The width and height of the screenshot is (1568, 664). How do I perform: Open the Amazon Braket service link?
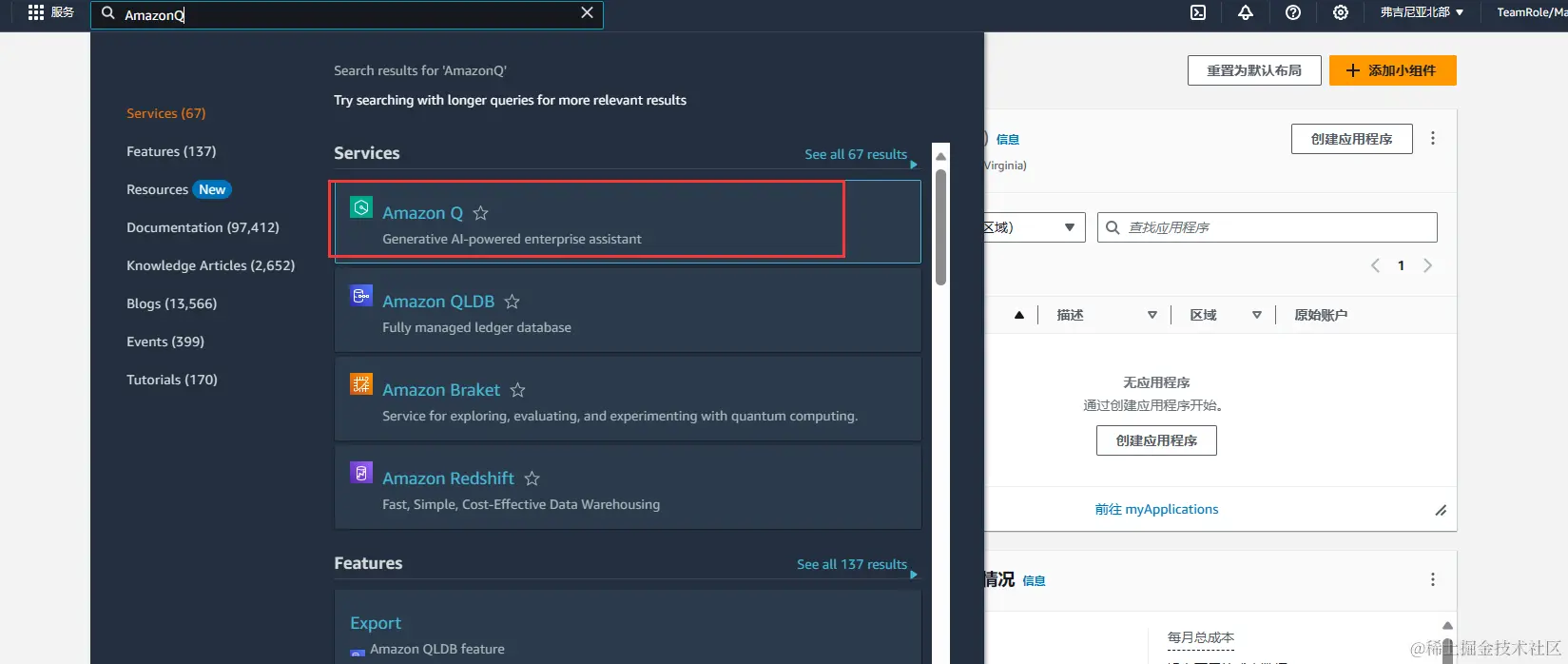441,390
